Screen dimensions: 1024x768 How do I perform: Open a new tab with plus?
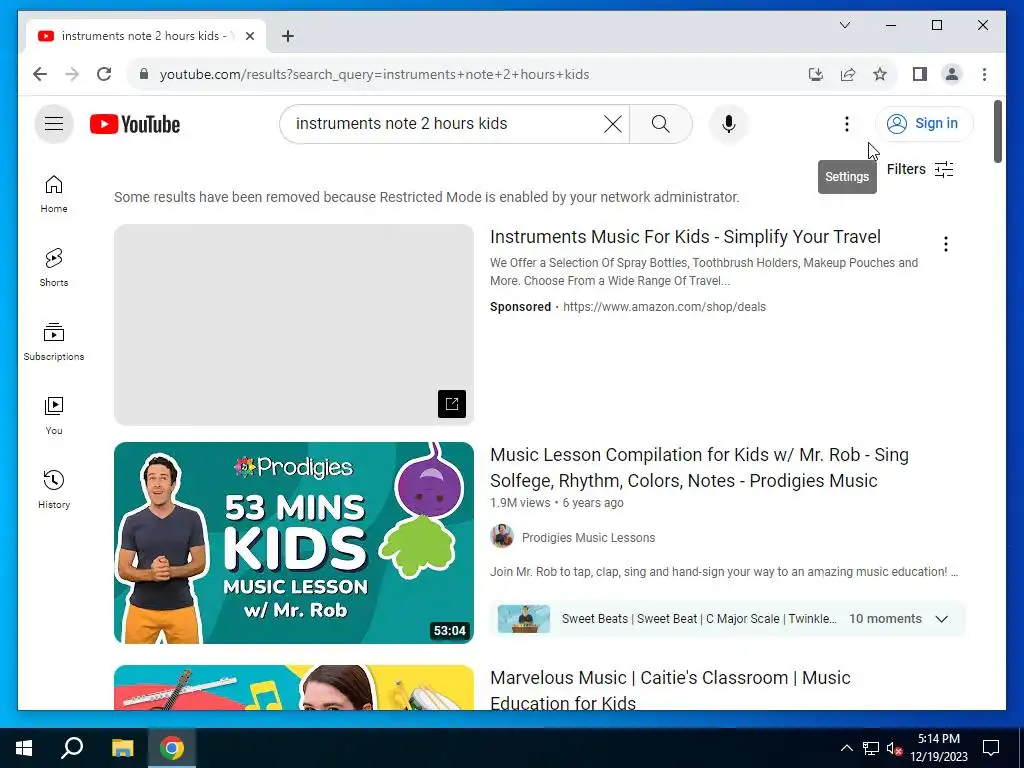[x=288, y=36]
